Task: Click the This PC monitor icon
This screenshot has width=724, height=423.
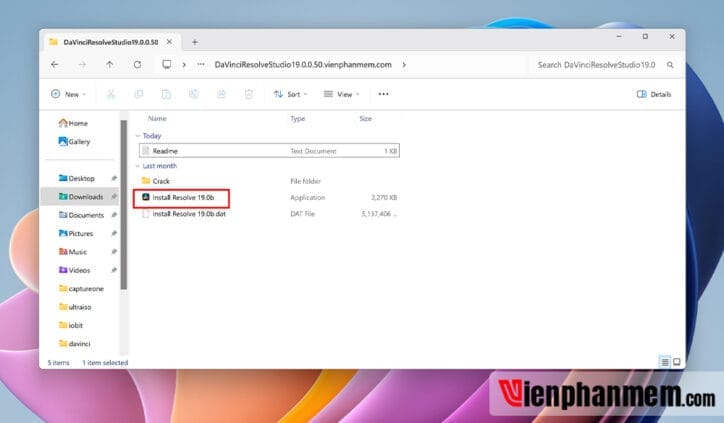Action: [167, 65]
